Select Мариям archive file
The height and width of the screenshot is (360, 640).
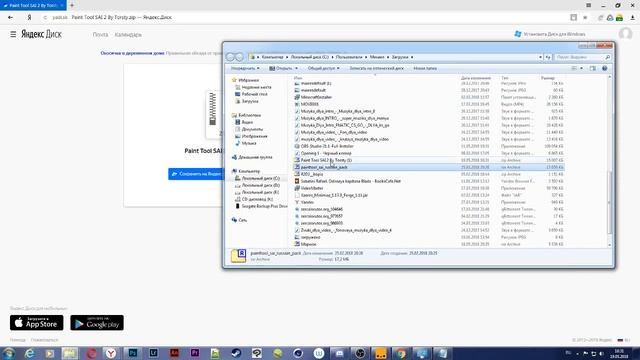pyautogui.click(x=305, y=244)
